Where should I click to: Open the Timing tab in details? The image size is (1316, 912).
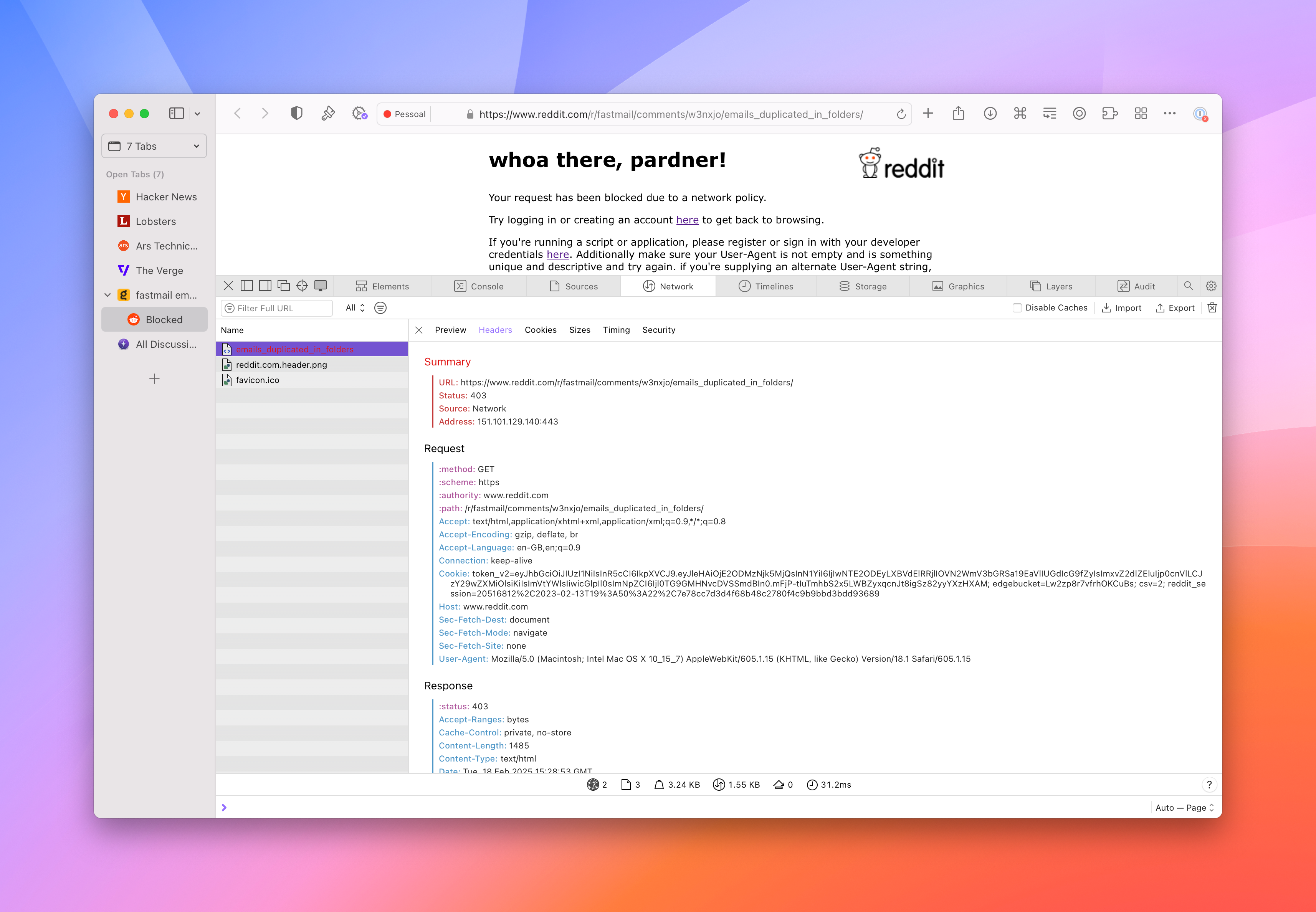[616, 330]
